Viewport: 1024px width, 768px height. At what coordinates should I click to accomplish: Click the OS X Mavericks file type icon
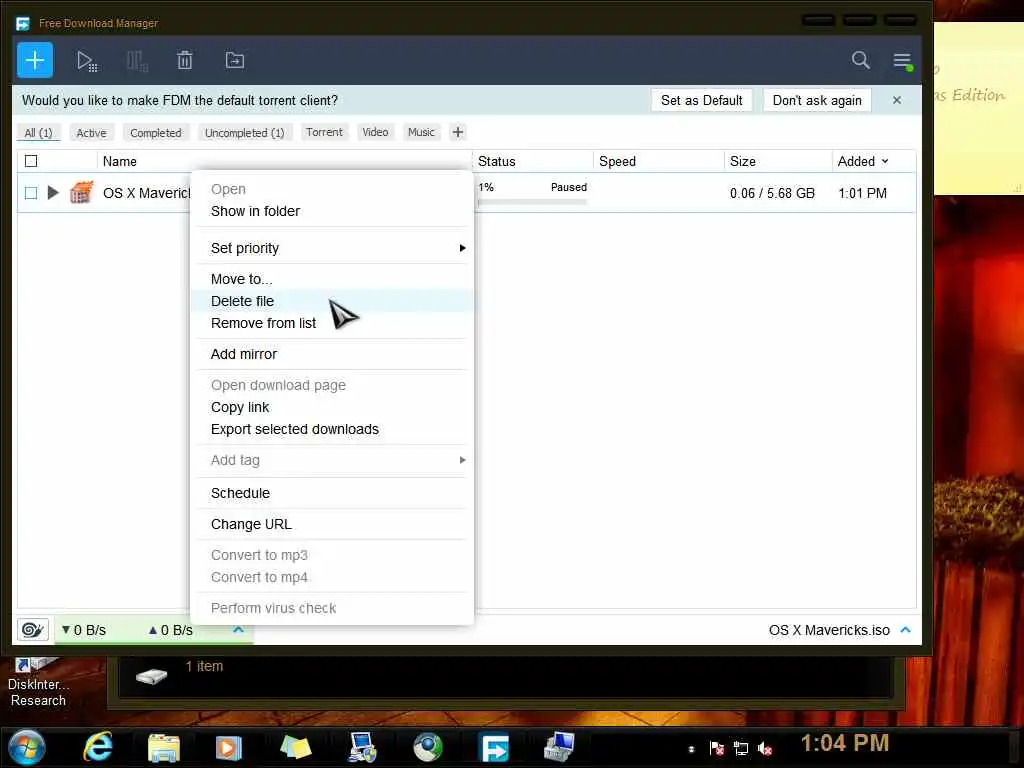coord(82,193)
